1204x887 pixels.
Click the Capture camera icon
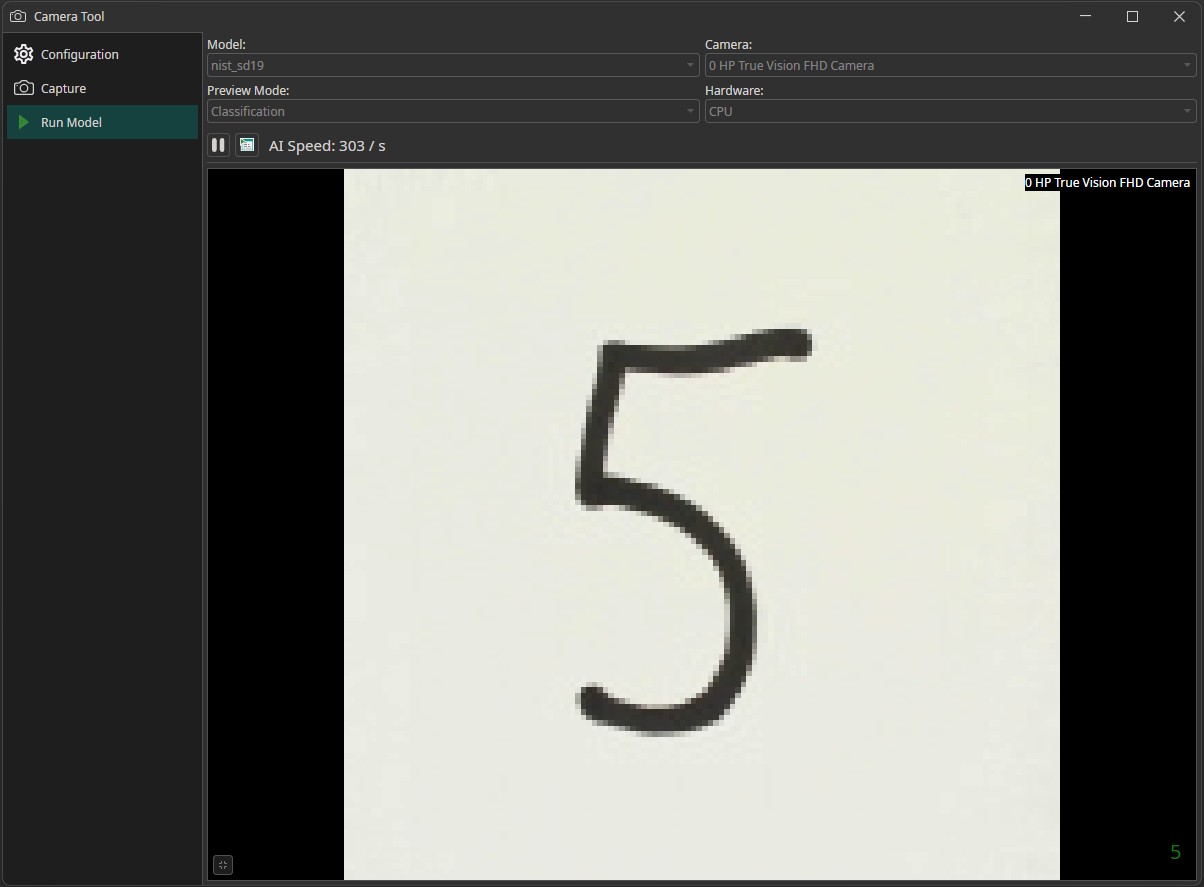click(x=24, y=88)
